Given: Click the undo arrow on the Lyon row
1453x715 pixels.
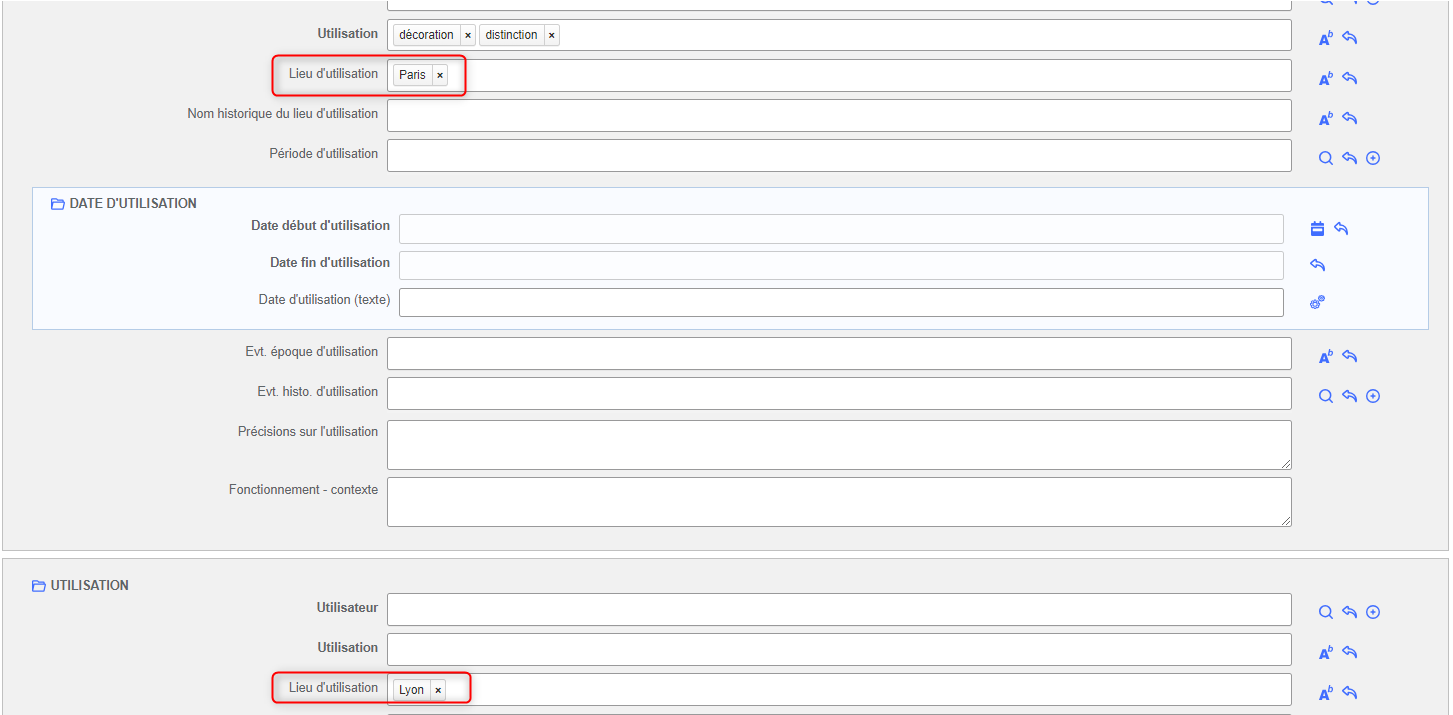Looking at the screenshot, I should [x=1349, y=692].
